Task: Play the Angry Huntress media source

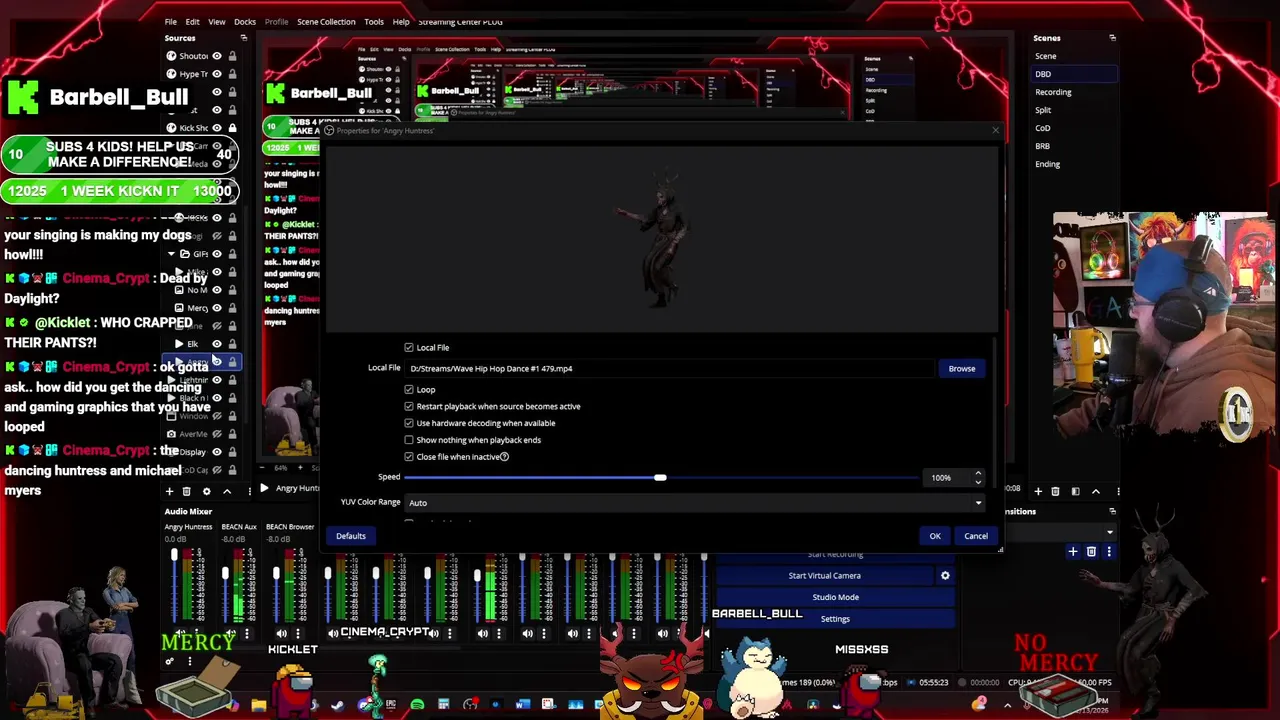Action: pyautogui.click(x=263, y=488)
